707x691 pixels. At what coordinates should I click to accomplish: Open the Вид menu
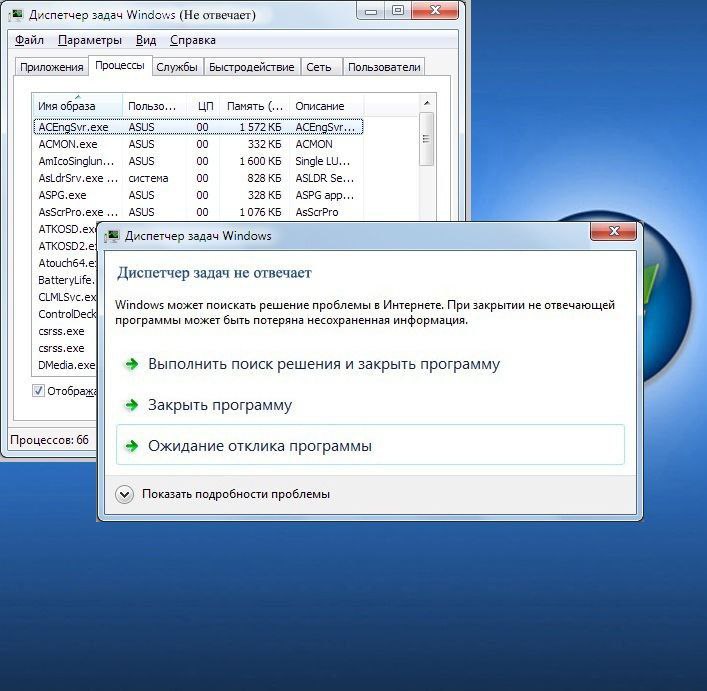146,40
